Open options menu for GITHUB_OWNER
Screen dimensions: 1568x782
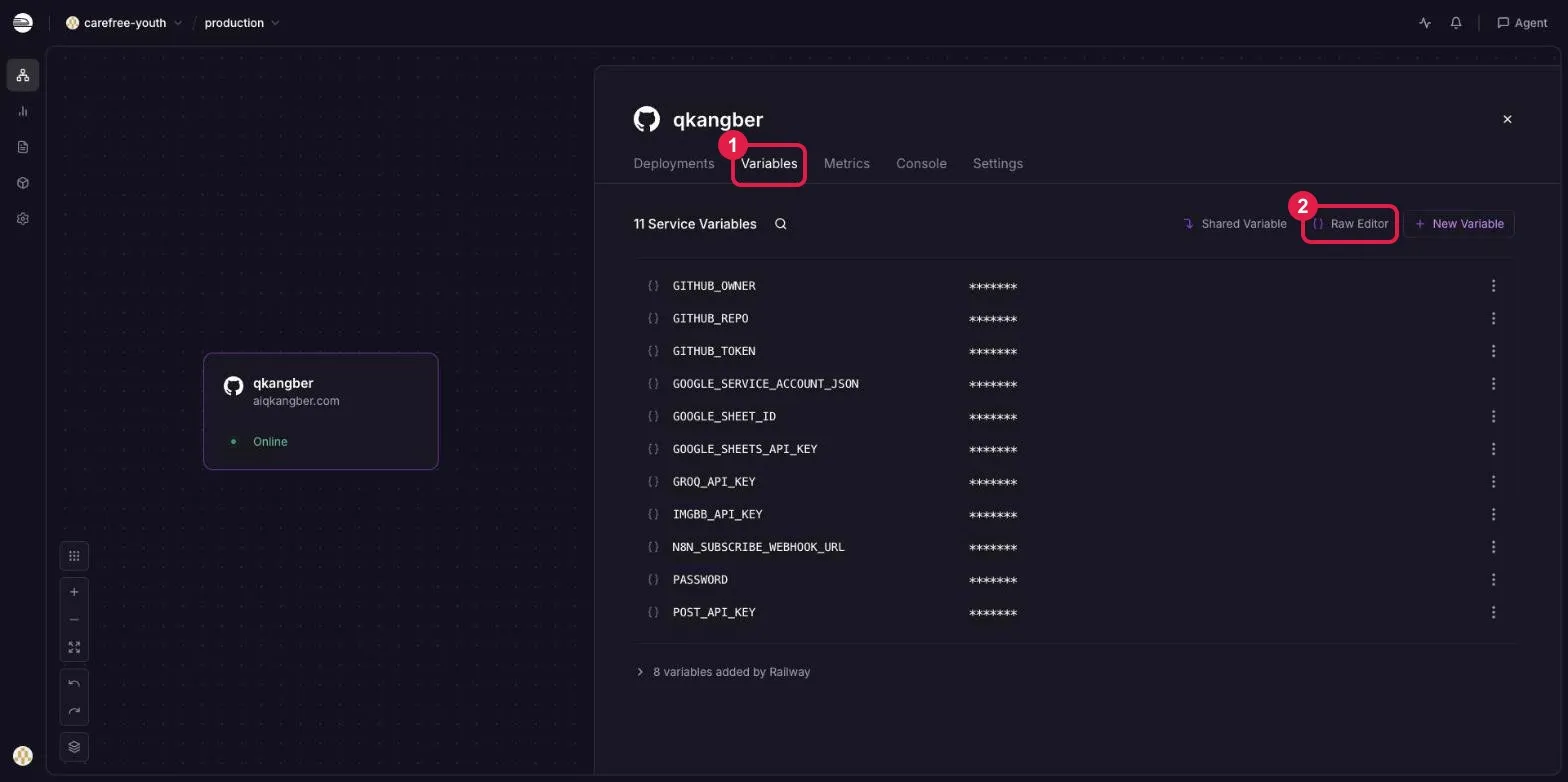coord(1493,286)
